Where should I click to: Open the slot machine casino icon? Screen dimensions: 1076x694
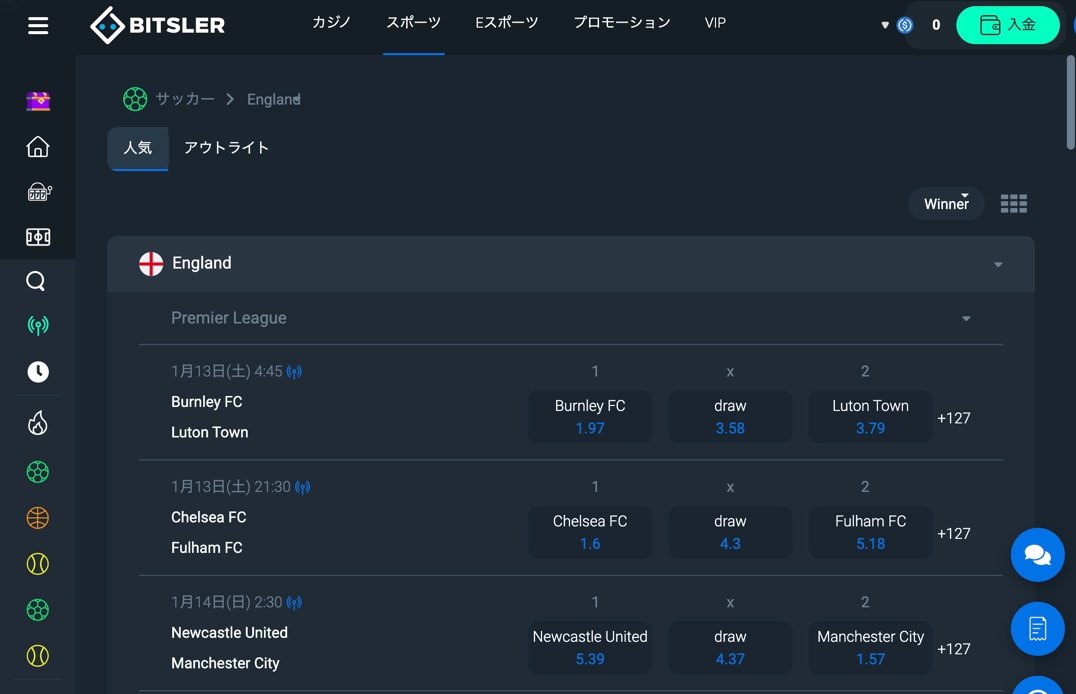pos(38,192)
